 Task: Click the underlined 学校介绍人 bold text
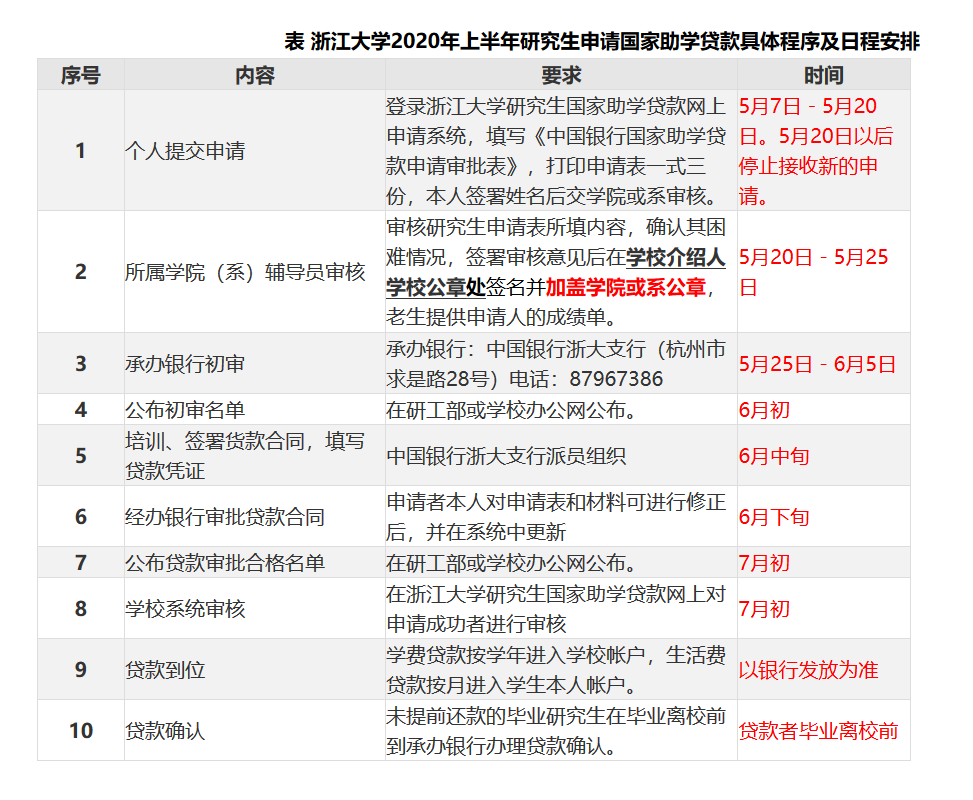(676, 258)
